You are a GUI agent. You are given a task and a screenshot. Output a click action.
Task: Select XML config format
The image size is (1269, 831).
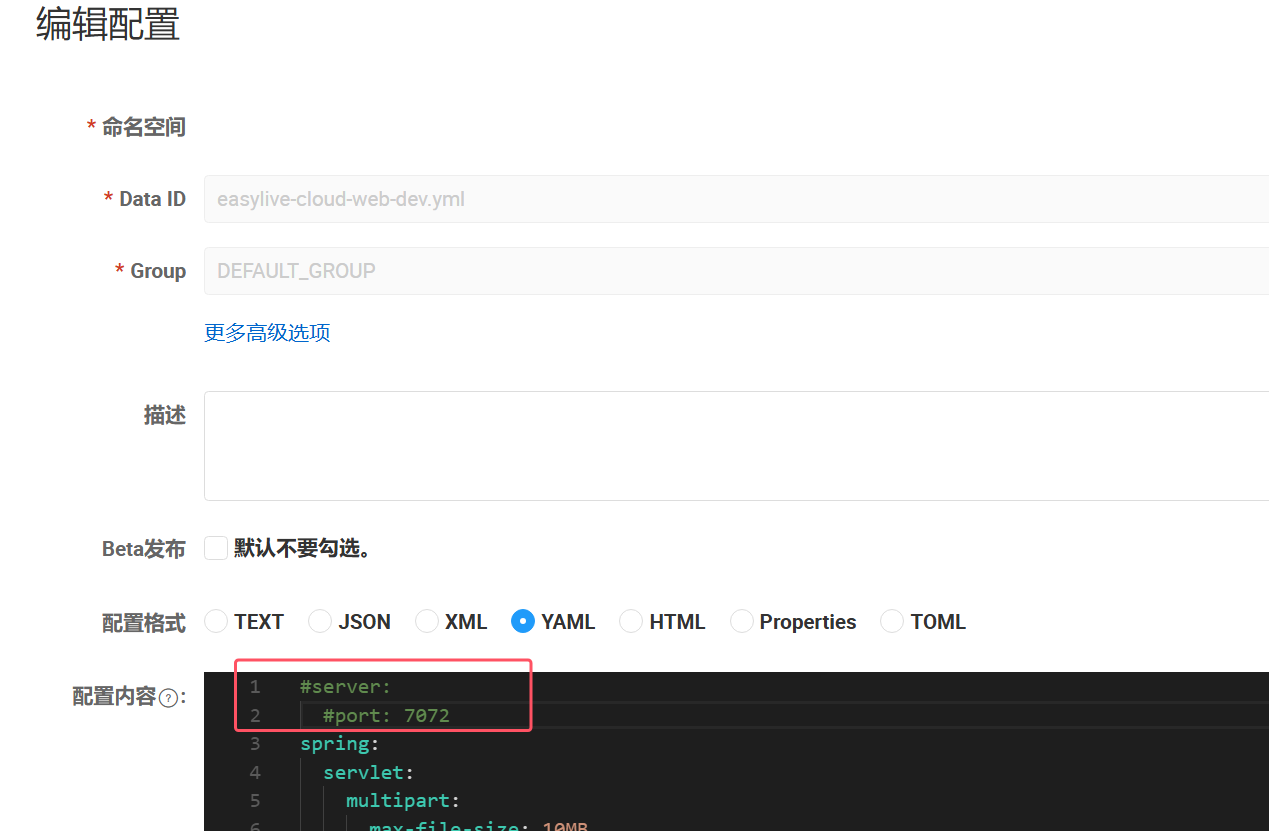(427, 621)
